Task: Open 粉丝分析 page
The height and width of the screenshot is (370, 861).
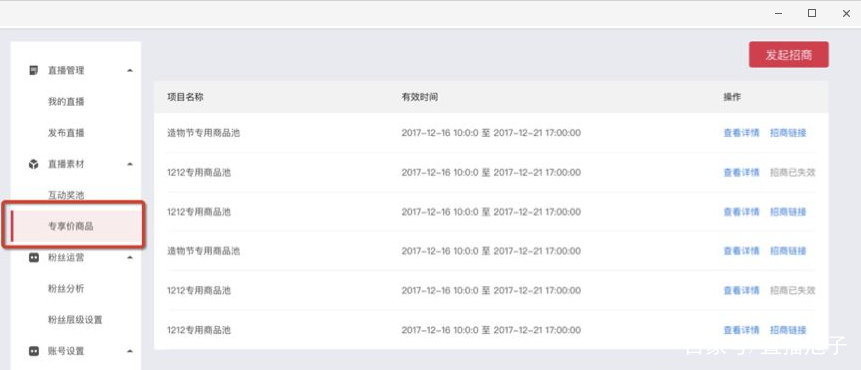Action: 66,288
